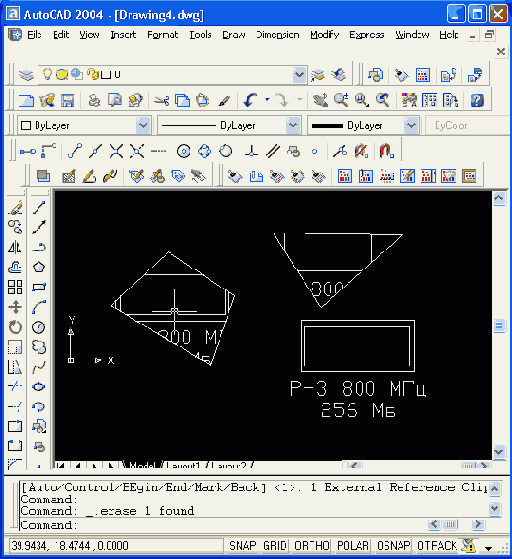Open the Format menu

click(162, 35)
